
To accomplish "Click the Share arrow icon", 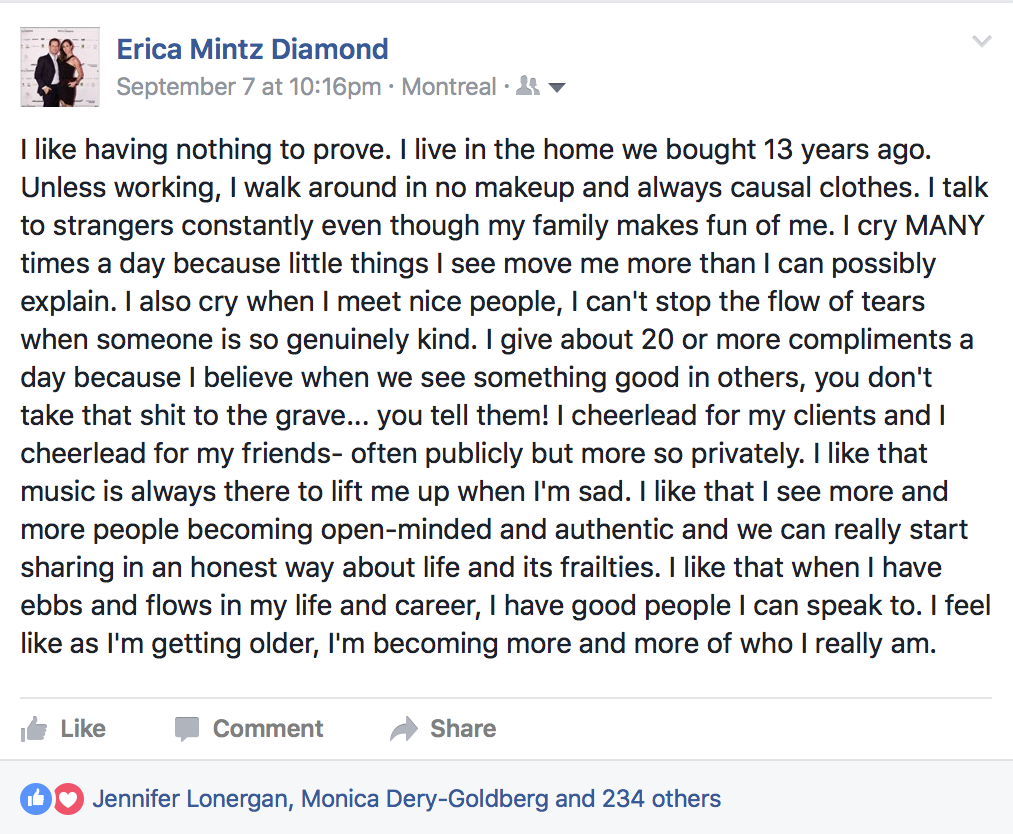I will (x=404, y=729).
